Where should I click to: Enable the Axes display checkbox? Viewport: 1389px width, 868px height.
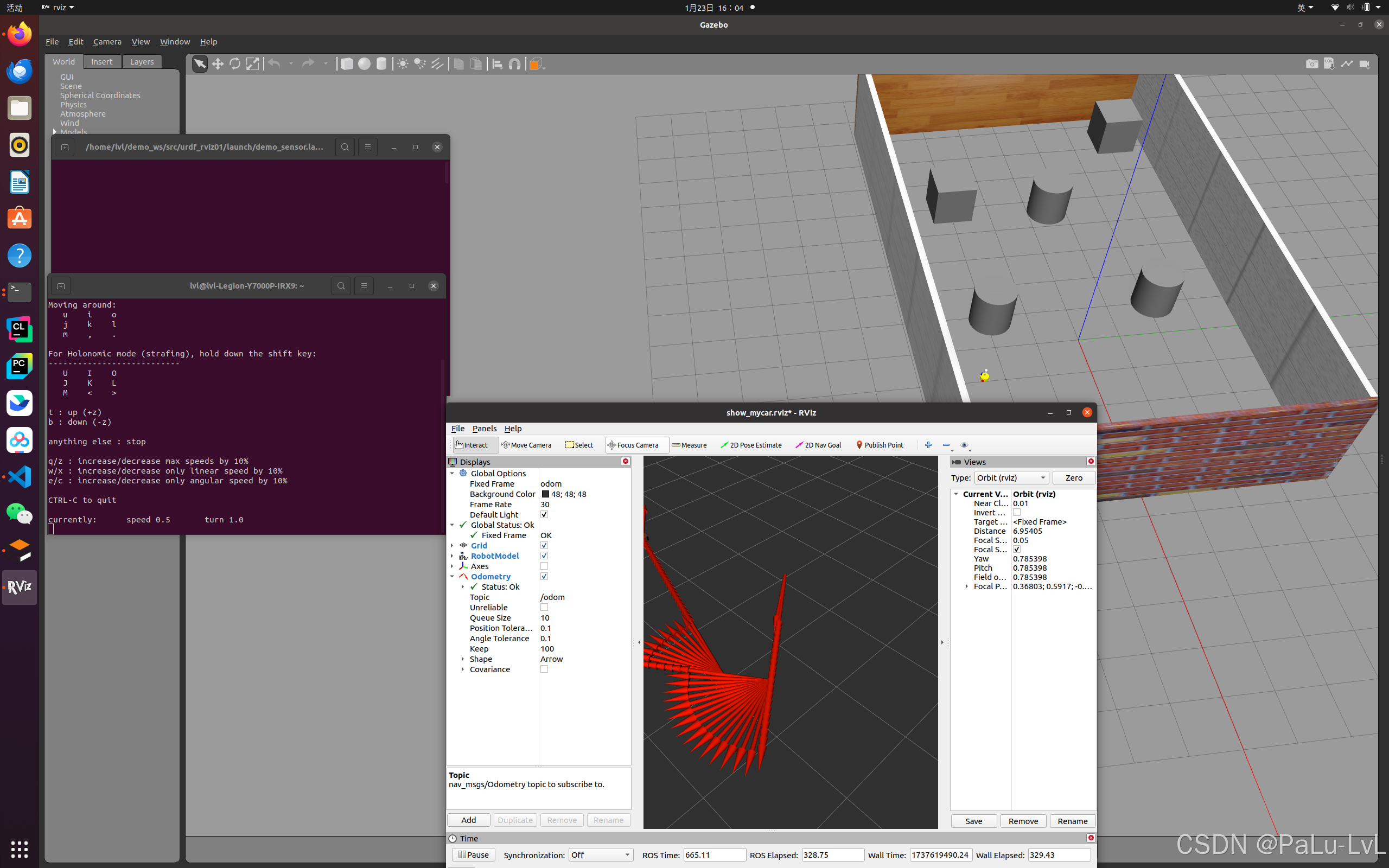544,566
